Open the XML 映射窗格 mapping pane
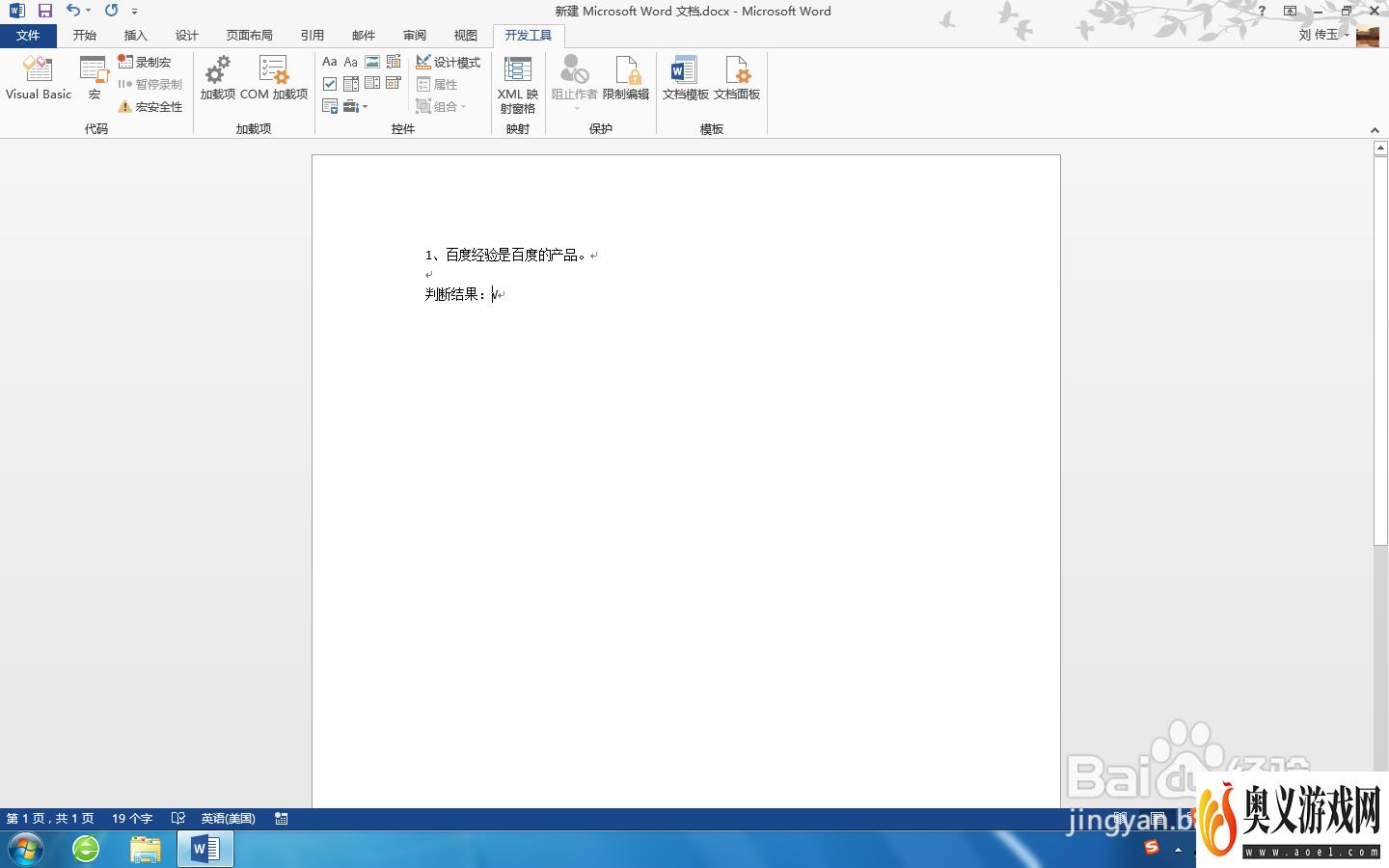This screenshot has width=1389, height=868. pos(518,85)
